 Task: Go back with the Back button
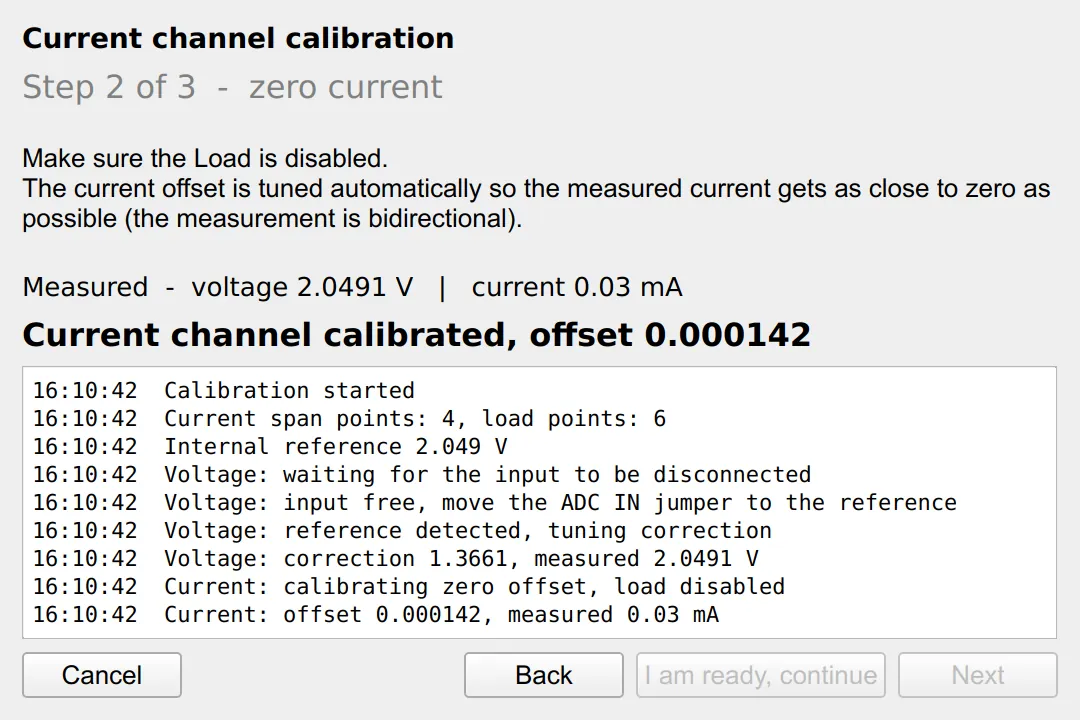click(543, 675)
